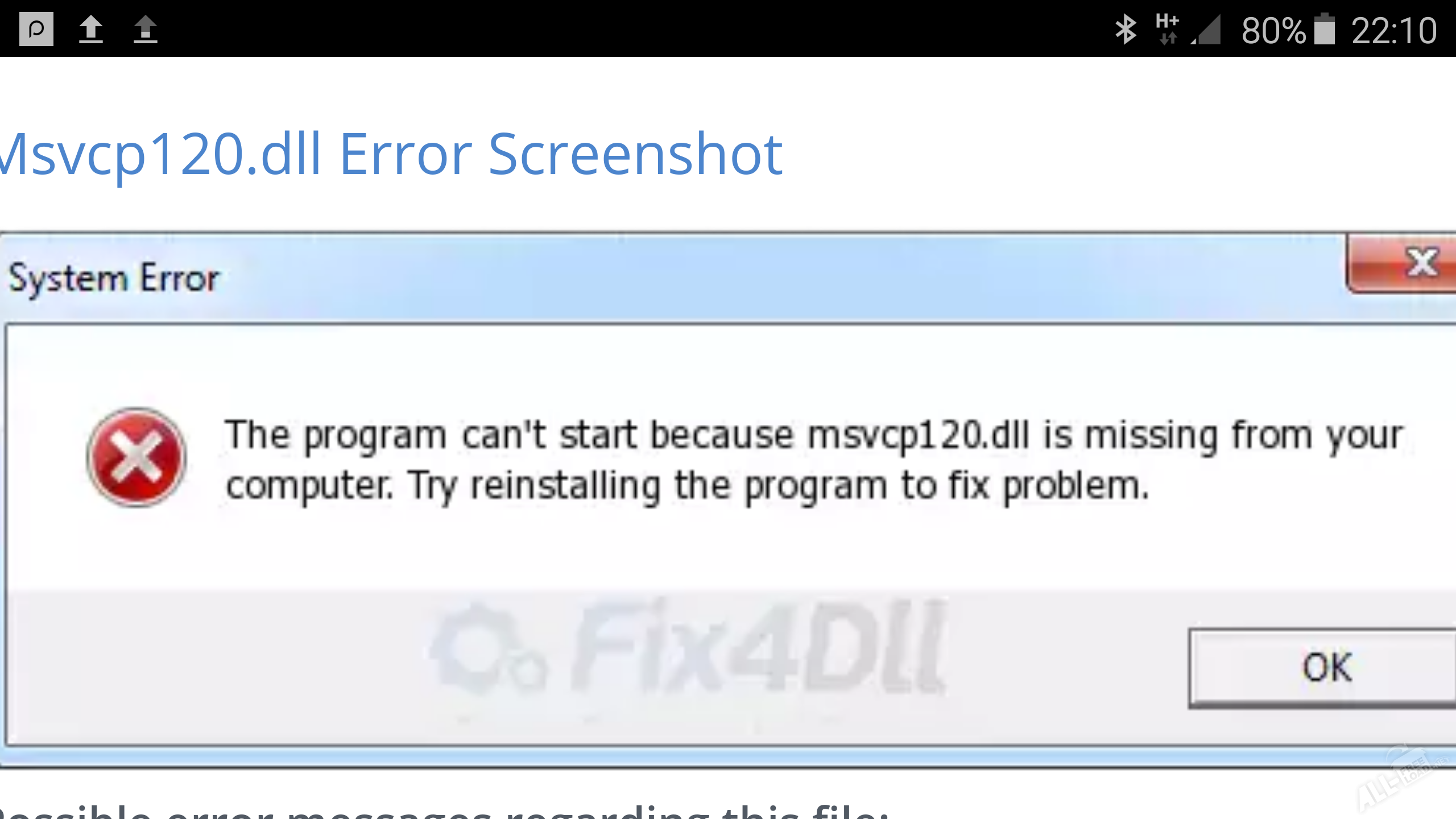This screenshot has width=1456, height=819.
Task: Click the red error X icon
Action: (136, 457)
